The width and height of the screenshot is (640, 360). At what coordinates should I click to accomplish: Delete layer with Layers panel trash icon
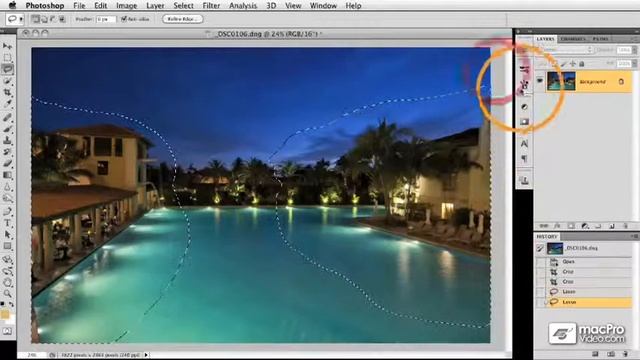[625, 226]
